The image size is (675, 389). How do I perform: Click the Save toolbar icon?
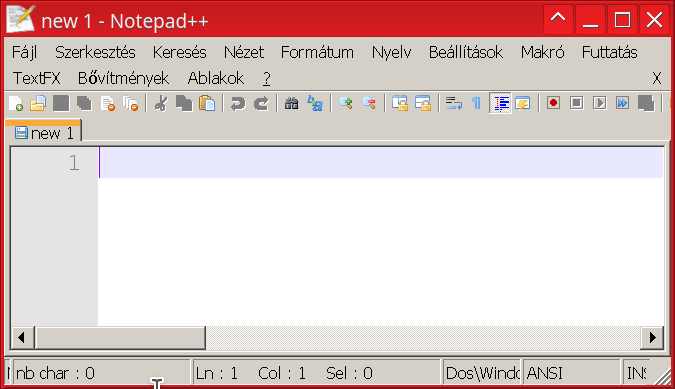click(x=61, y=104)
